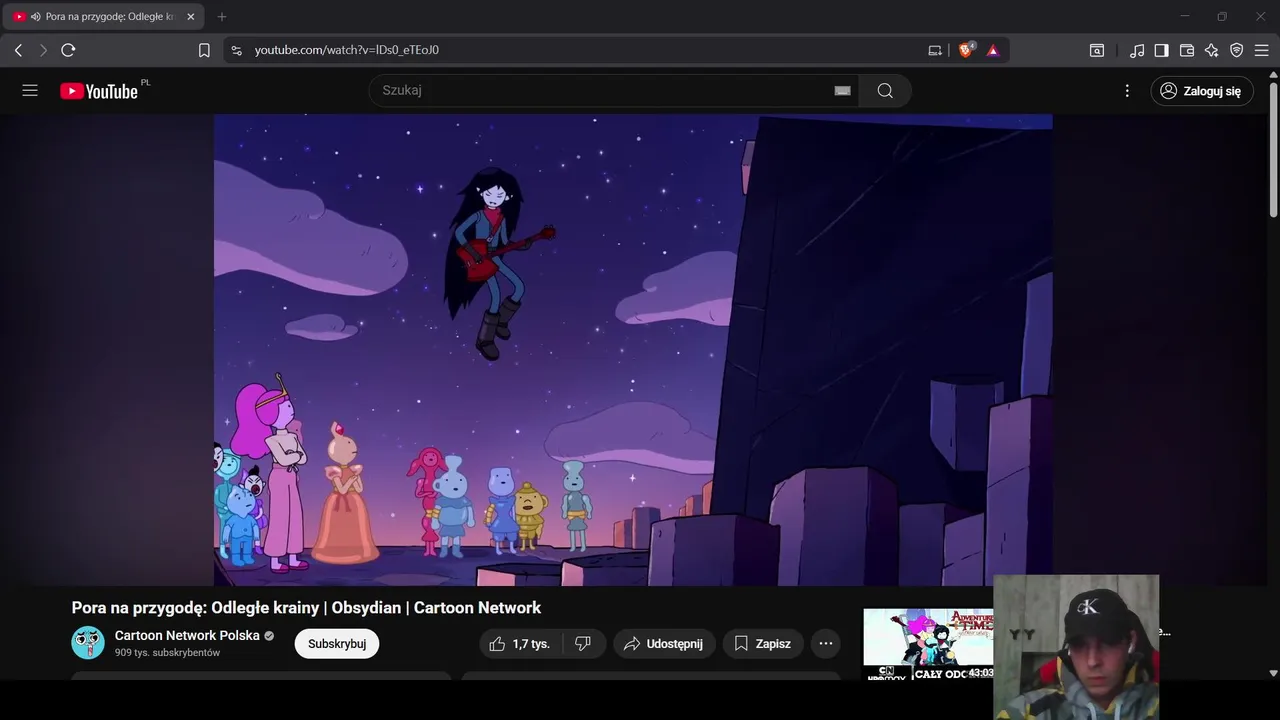Image resolution: width=1280 pixels, height=720 pixels.
Task: Open a new browser tab
Action: (x=222, y=17)
